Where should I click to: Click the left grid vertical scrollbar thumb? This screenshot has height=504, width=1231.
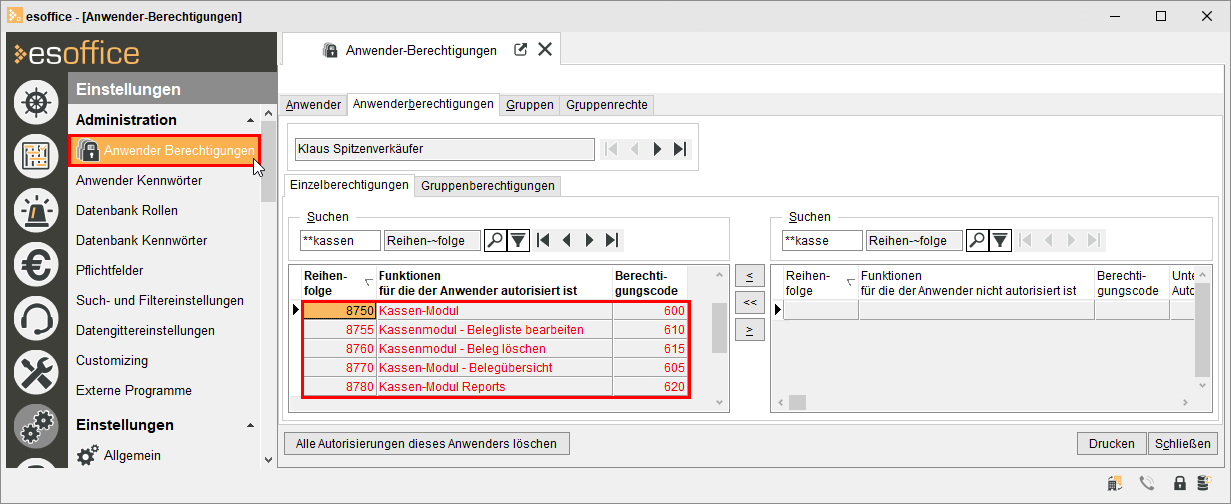(719, 328)
